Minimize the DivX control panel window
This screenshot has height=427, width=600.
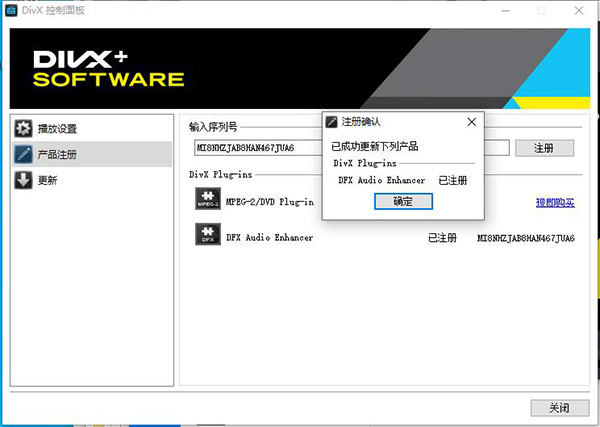506,10
